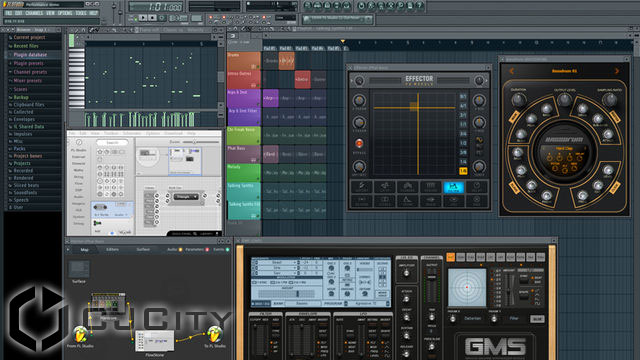Click the Bank button in the GMS display

278,304
